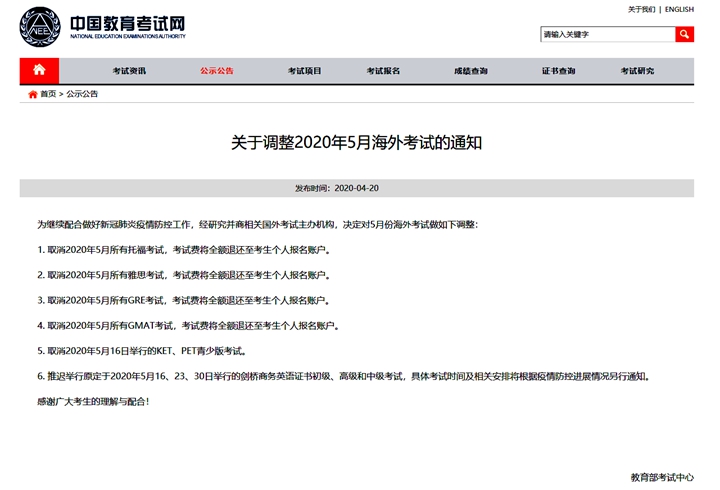This screenshot has width=720, height=490.
Task: Click item 1 about 托福考试 cancellation
Action: click(184, 250)
